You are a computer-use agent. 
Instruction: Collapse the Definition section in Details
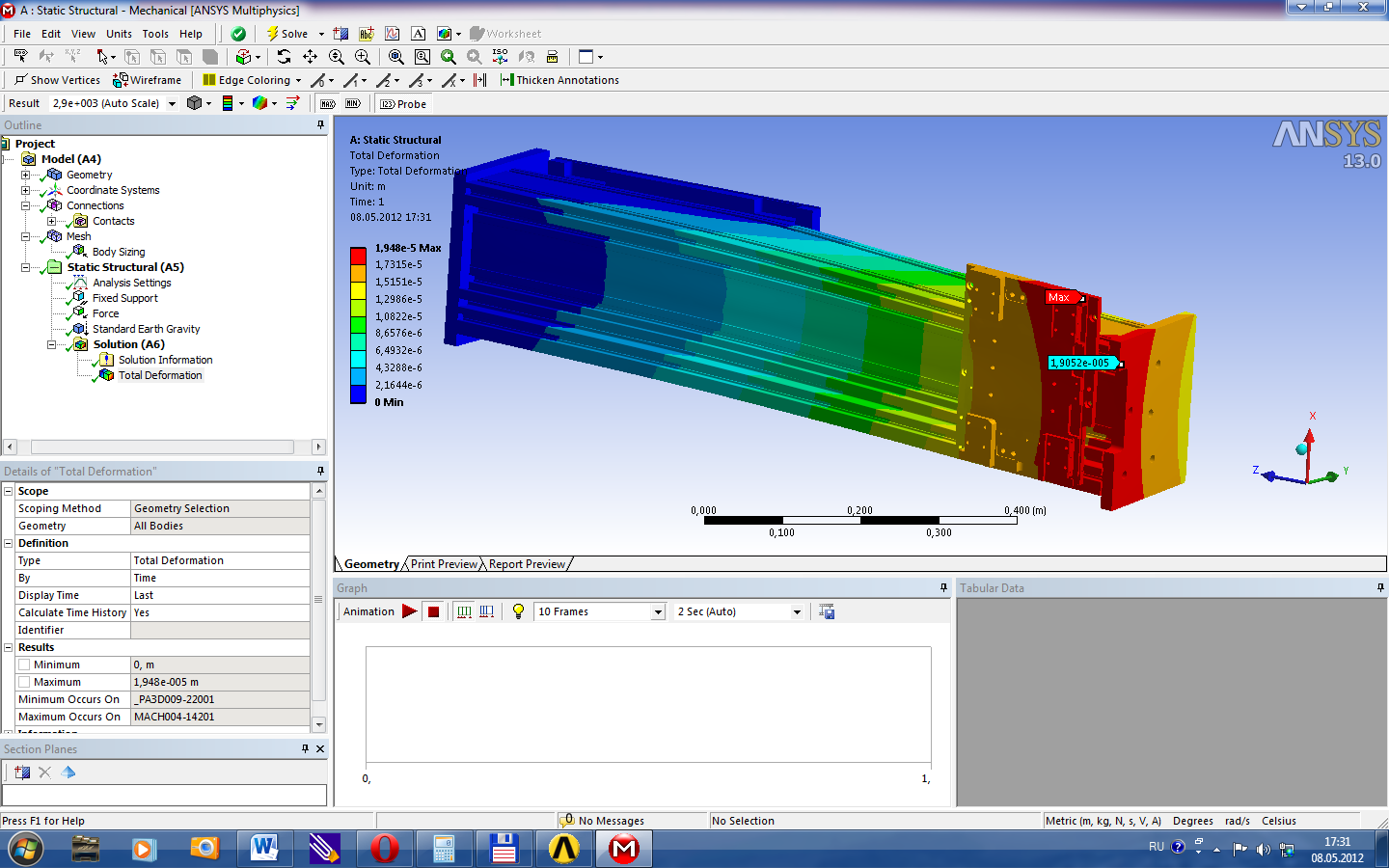click(x=9, y=543)
